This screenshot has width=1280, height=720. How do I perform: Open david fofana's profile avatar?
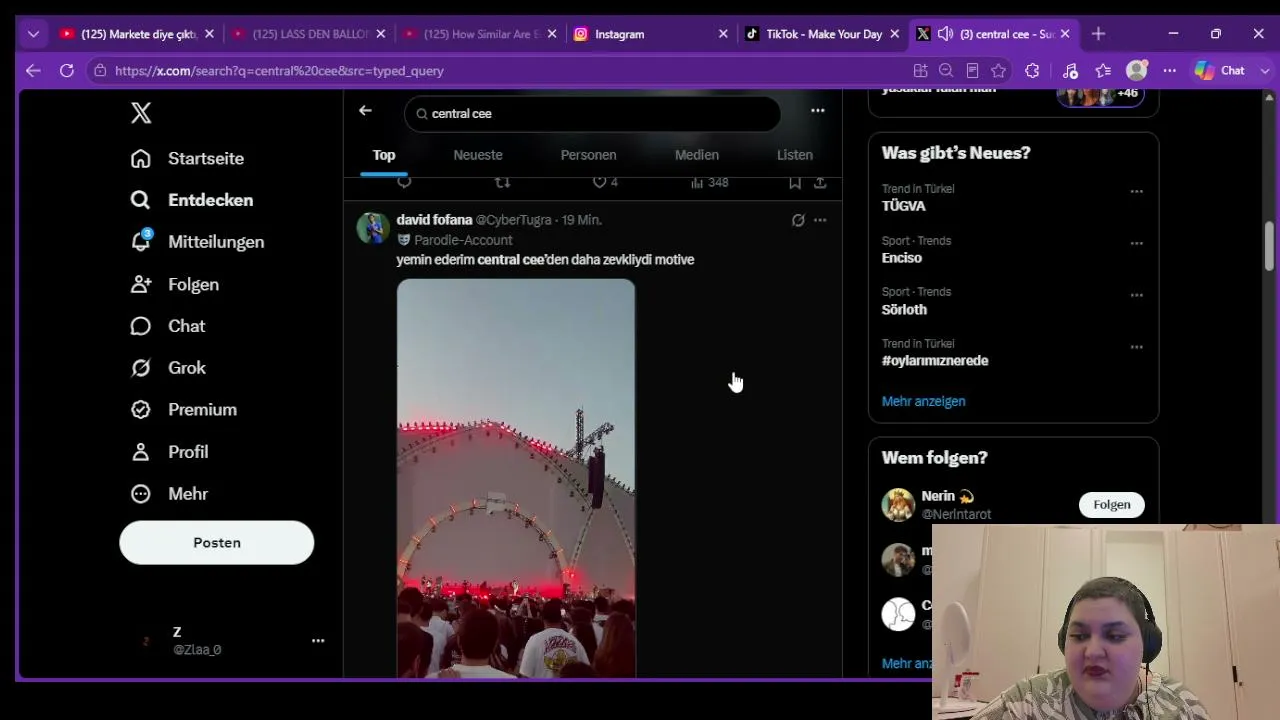tap(373, 228)
